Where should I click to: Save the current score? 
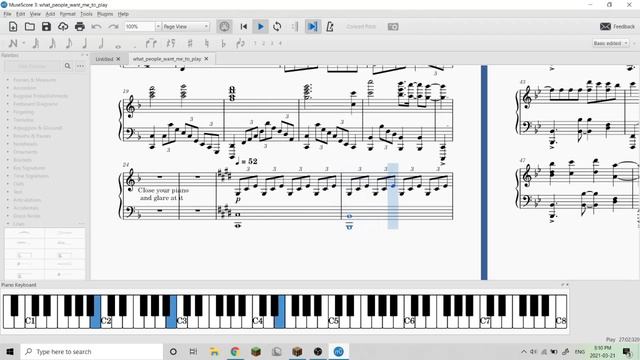pyautogui.click(x=46, y=27)
